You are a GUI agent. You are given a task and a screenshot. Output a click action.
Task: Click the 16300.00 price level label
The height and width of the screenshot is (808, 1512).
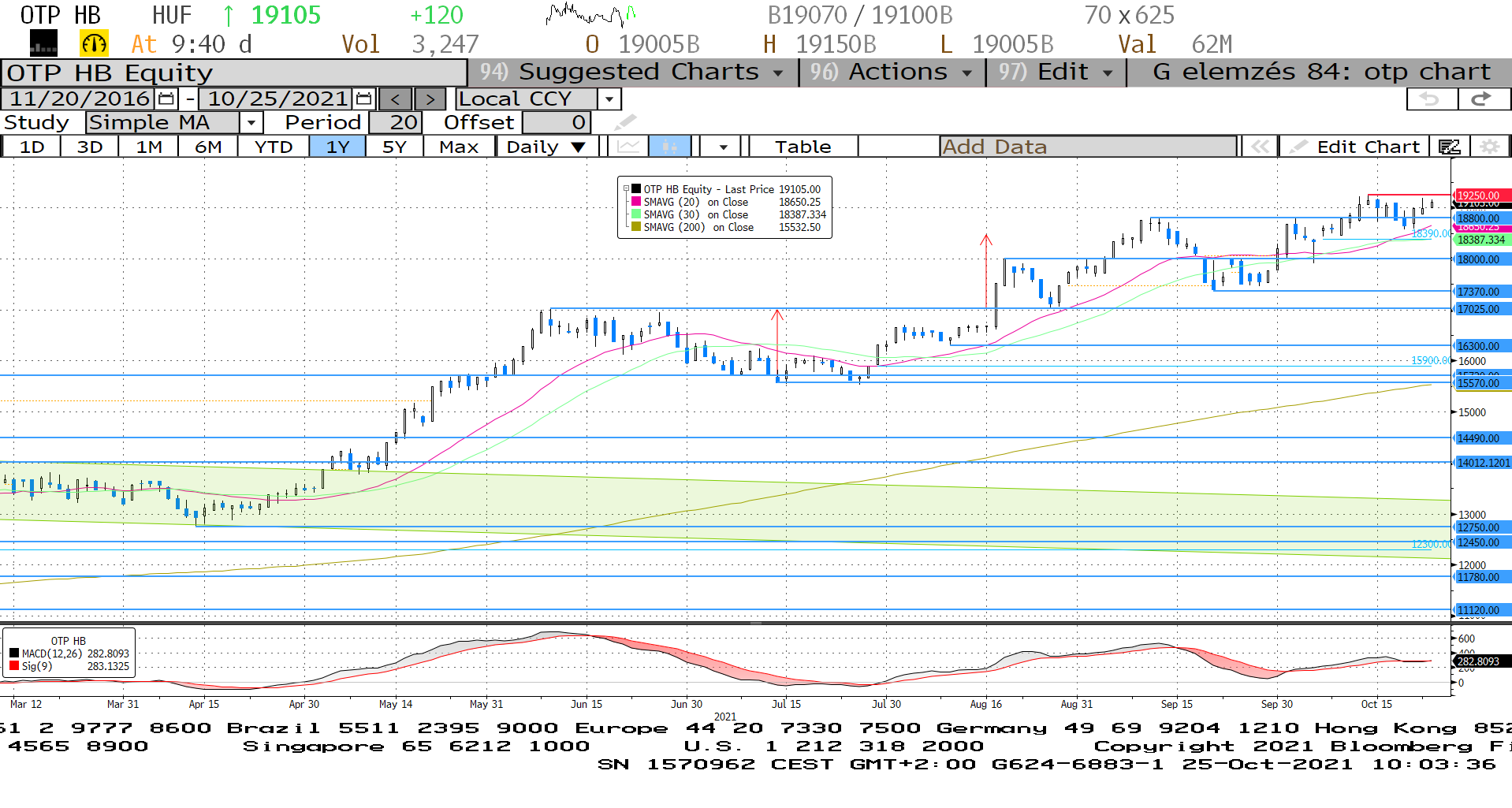click(1482, 346)
